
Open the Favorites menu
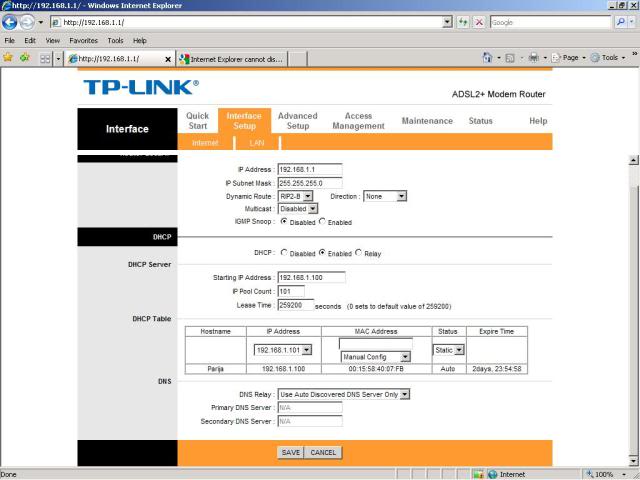click(83, 40)
